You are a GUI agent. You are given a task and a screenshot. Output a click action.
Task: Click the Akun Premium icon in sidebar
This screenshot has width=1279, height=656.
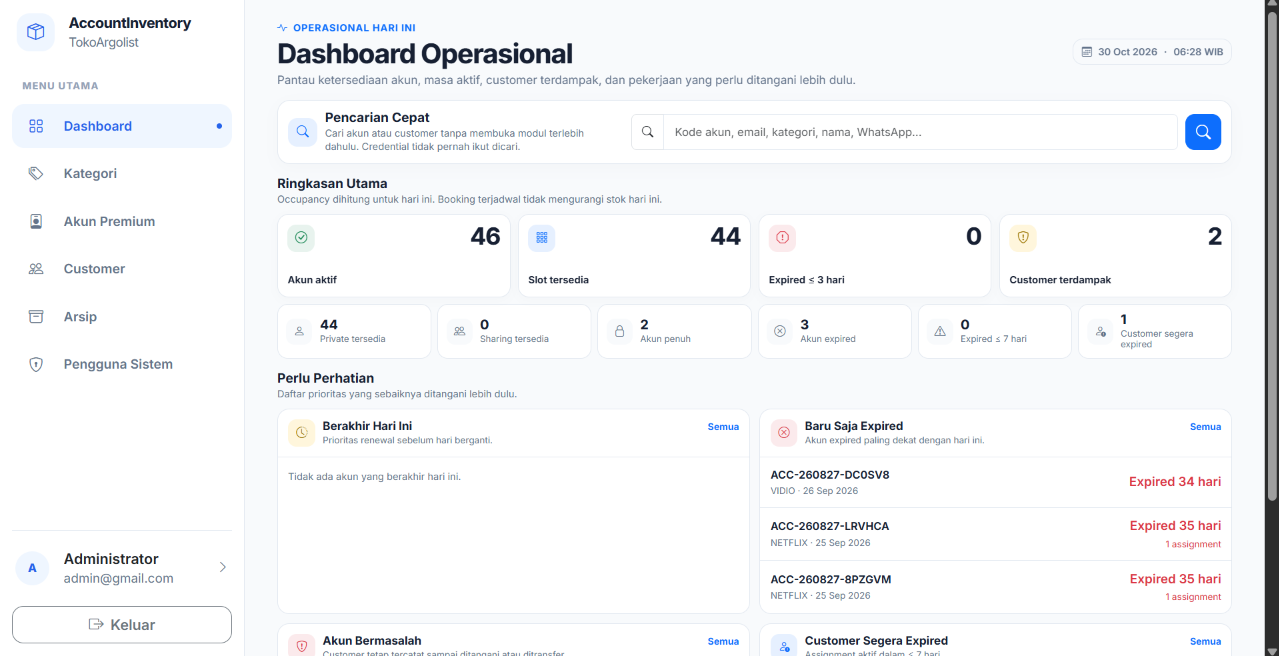point(36,222)
